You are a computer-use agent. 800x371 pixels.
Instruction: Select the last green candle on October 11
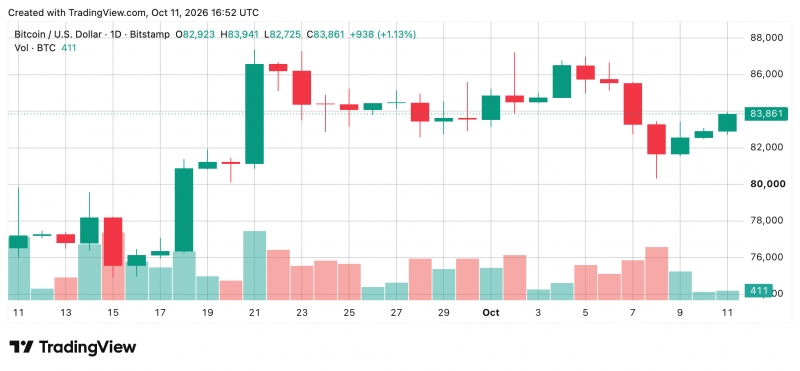point(727,122)
